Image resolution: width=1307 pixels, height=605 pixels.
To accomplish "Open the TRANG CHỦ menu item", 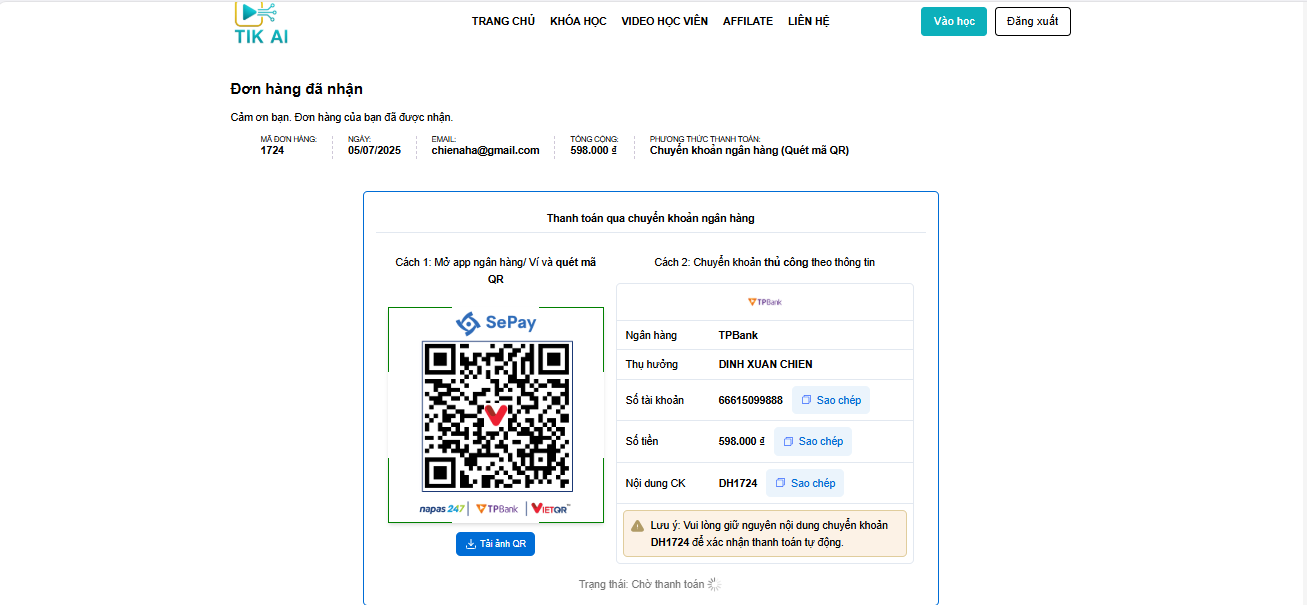I will (503, 21).
